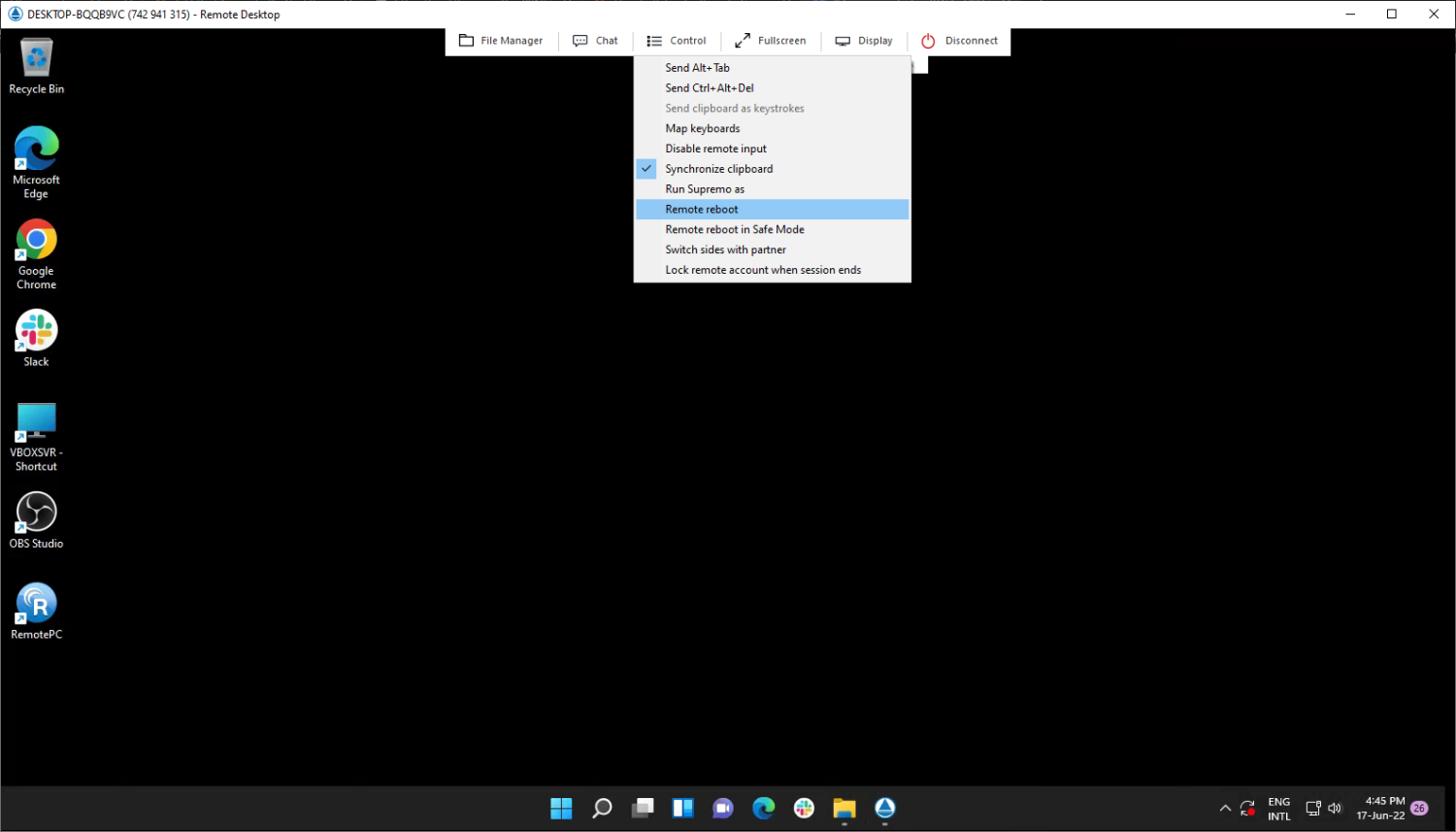Click the sync status tray icon

click(x=1248, y=808)
